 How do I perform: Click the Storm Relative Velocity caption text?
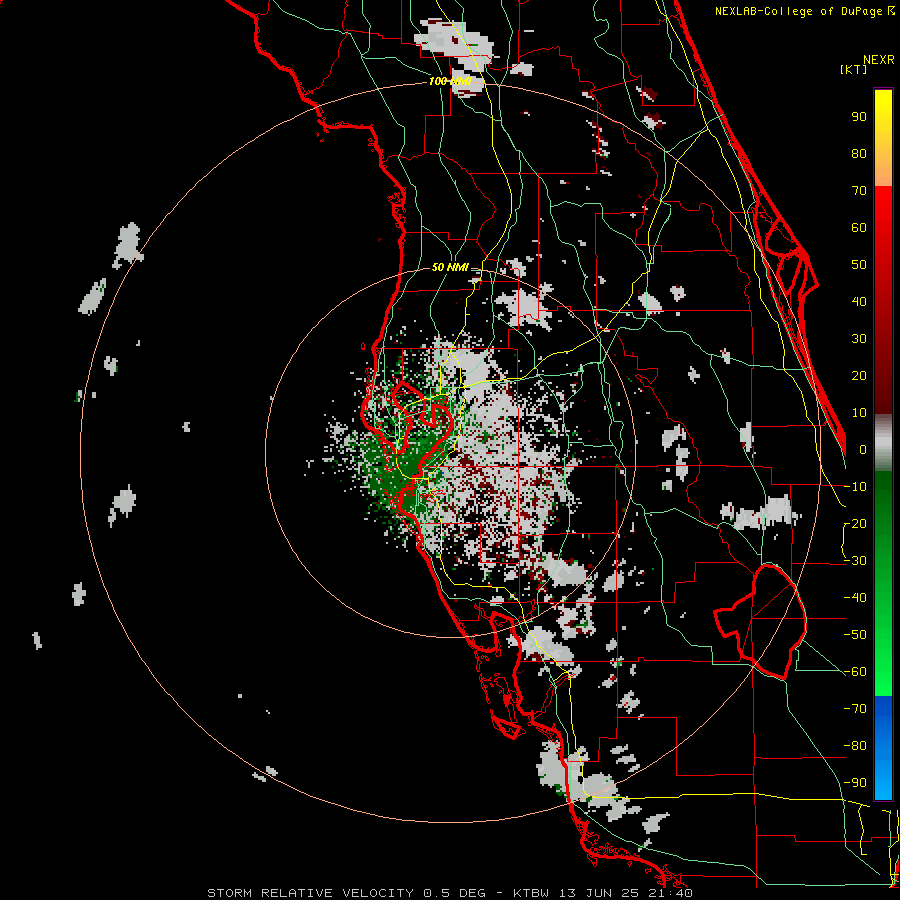tap(450, 893)
